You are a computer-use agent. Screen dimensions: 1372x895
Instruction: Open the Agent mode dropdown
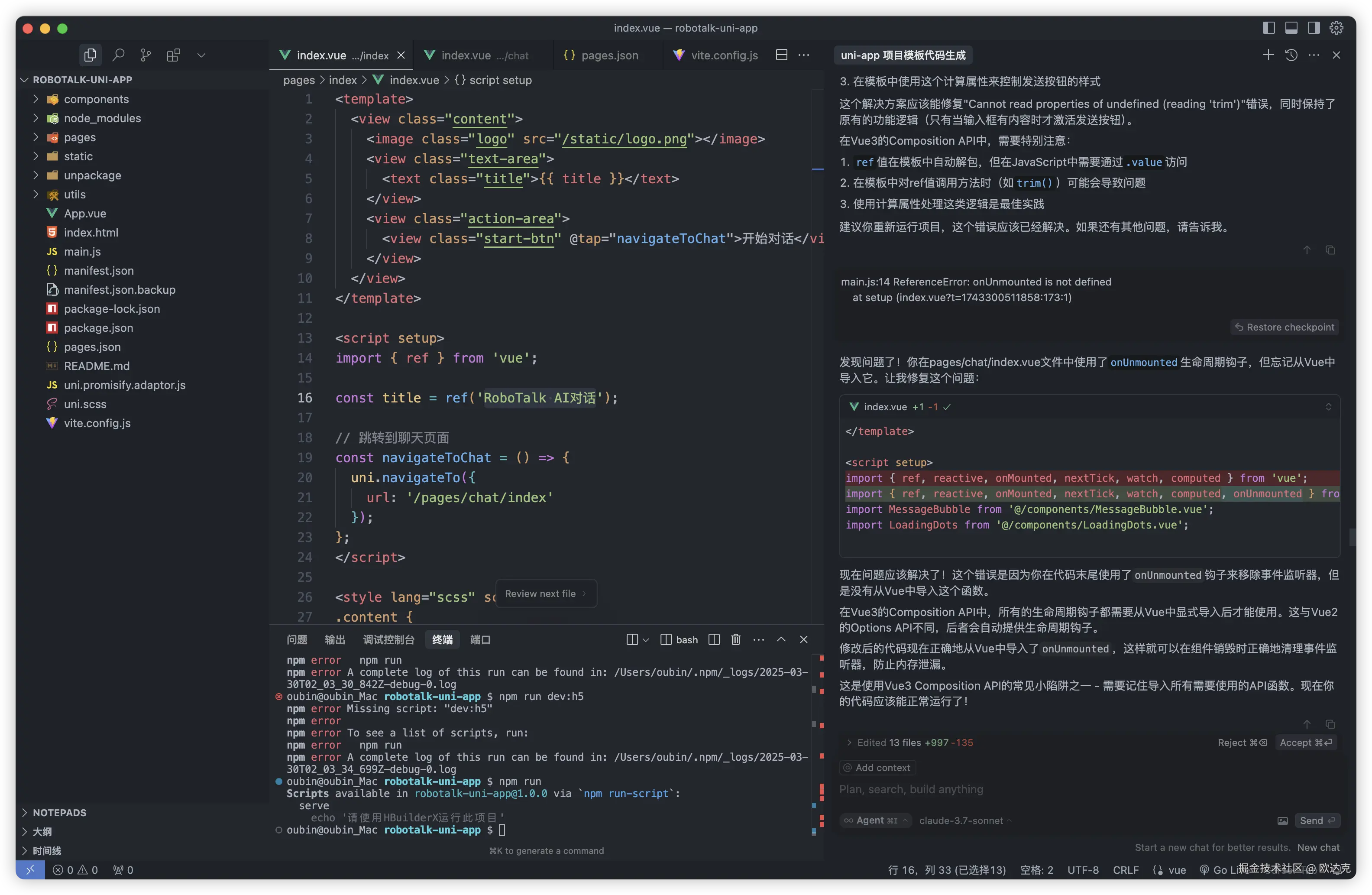point(876,820)
